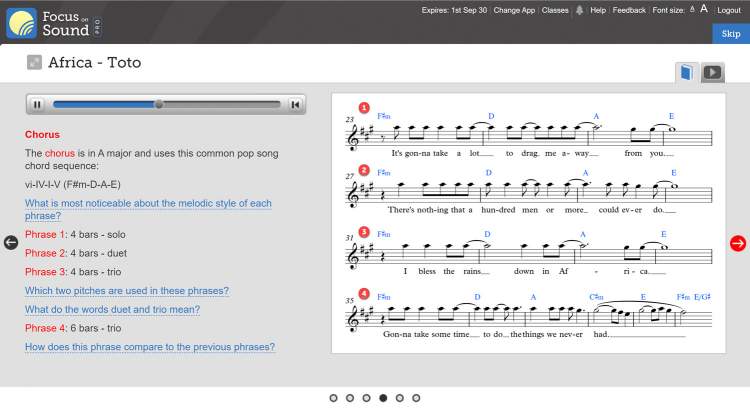Open the Feedback link
750x411 pixels.
point(629,10)
